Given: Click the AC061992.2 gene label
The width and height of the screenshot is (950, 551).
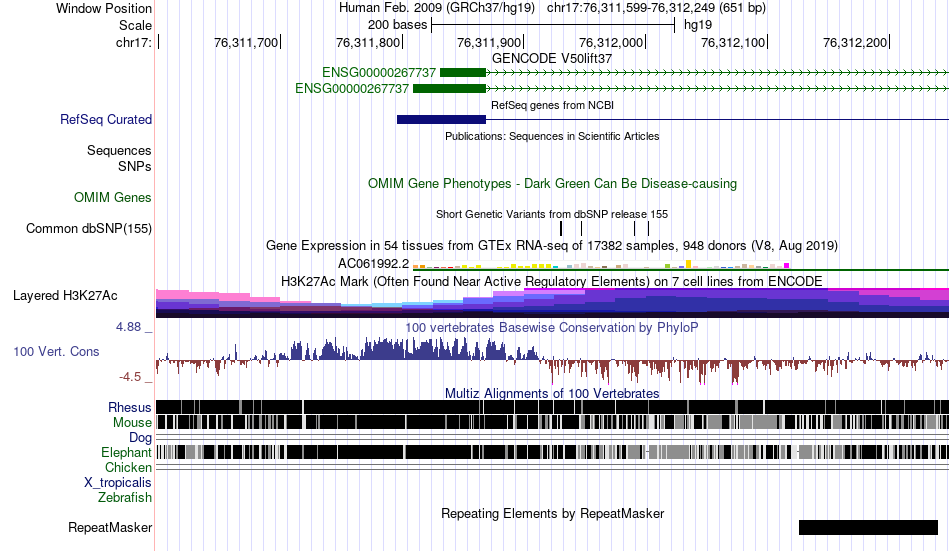Looking at the screenshot, I should pyautogui.click(x=373, y=264).
